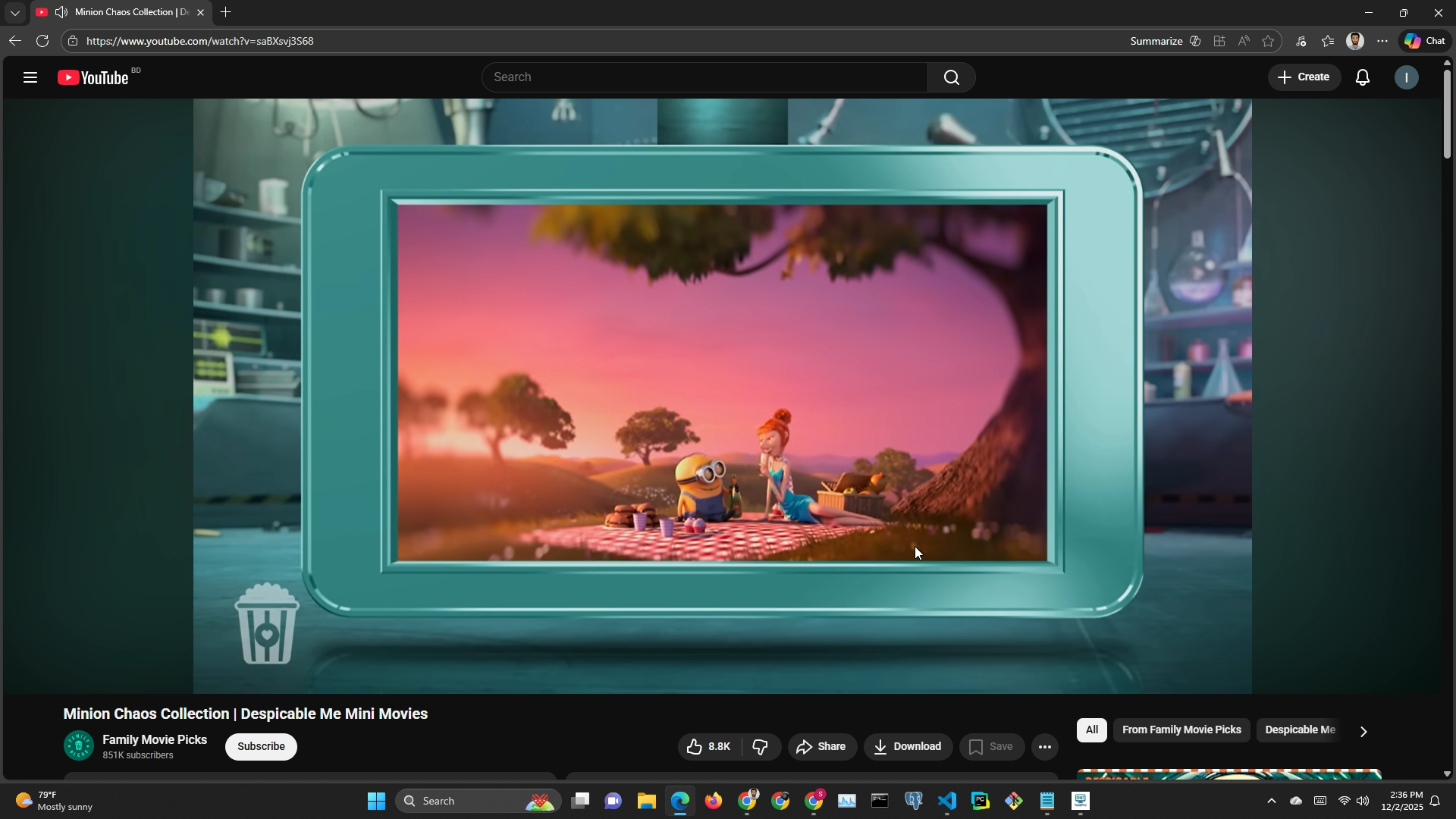Open more actions for the video
The width and height of the screenshot is (1456, 819).
1044,747
